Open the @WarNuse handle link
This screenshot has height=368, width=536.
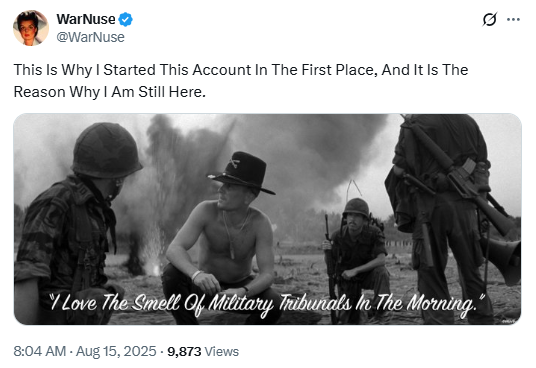[90, 37]
